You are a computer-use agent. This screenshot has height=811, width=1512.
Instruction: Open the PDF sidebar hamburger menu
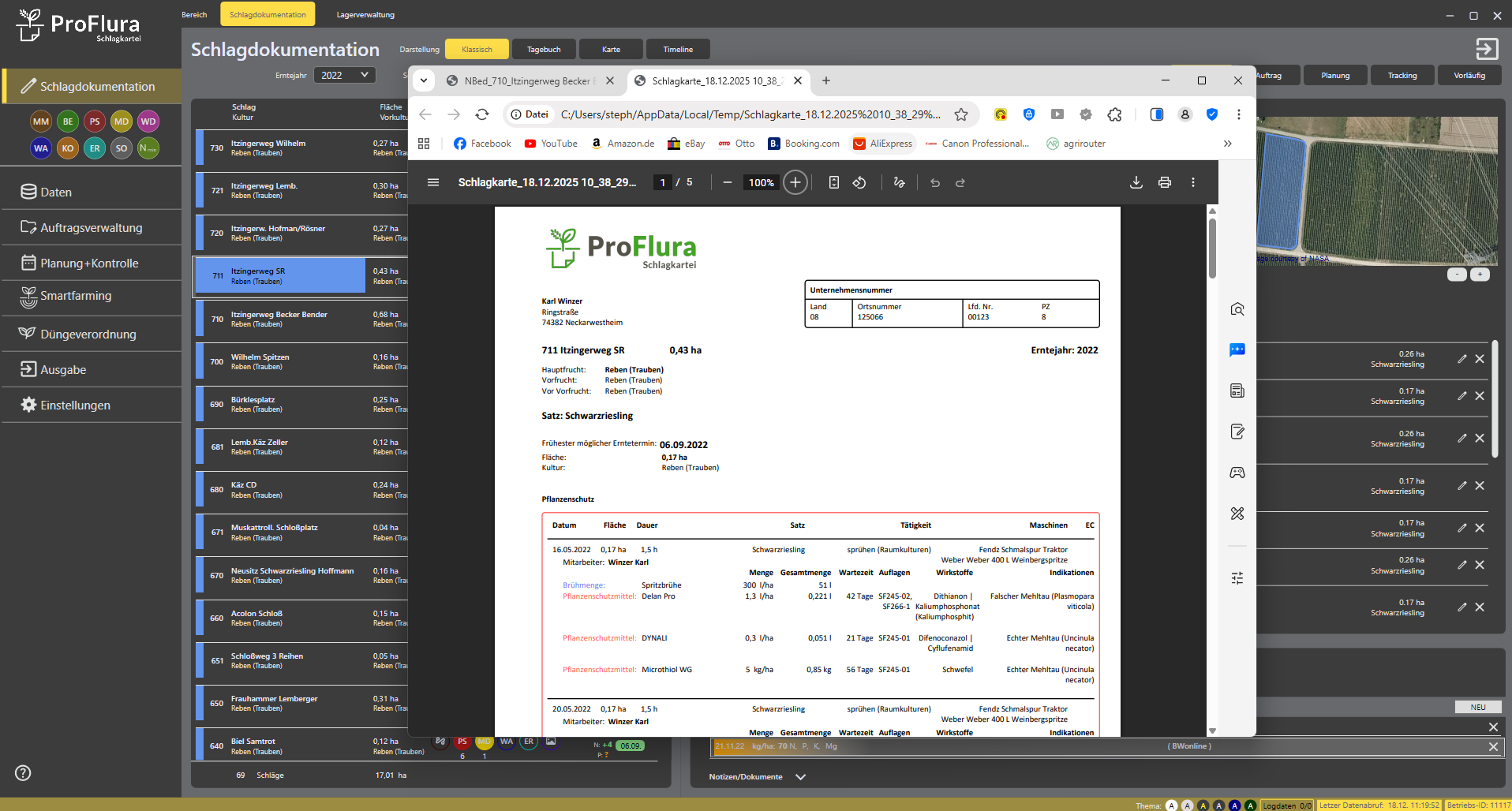[x=432, y=182]
